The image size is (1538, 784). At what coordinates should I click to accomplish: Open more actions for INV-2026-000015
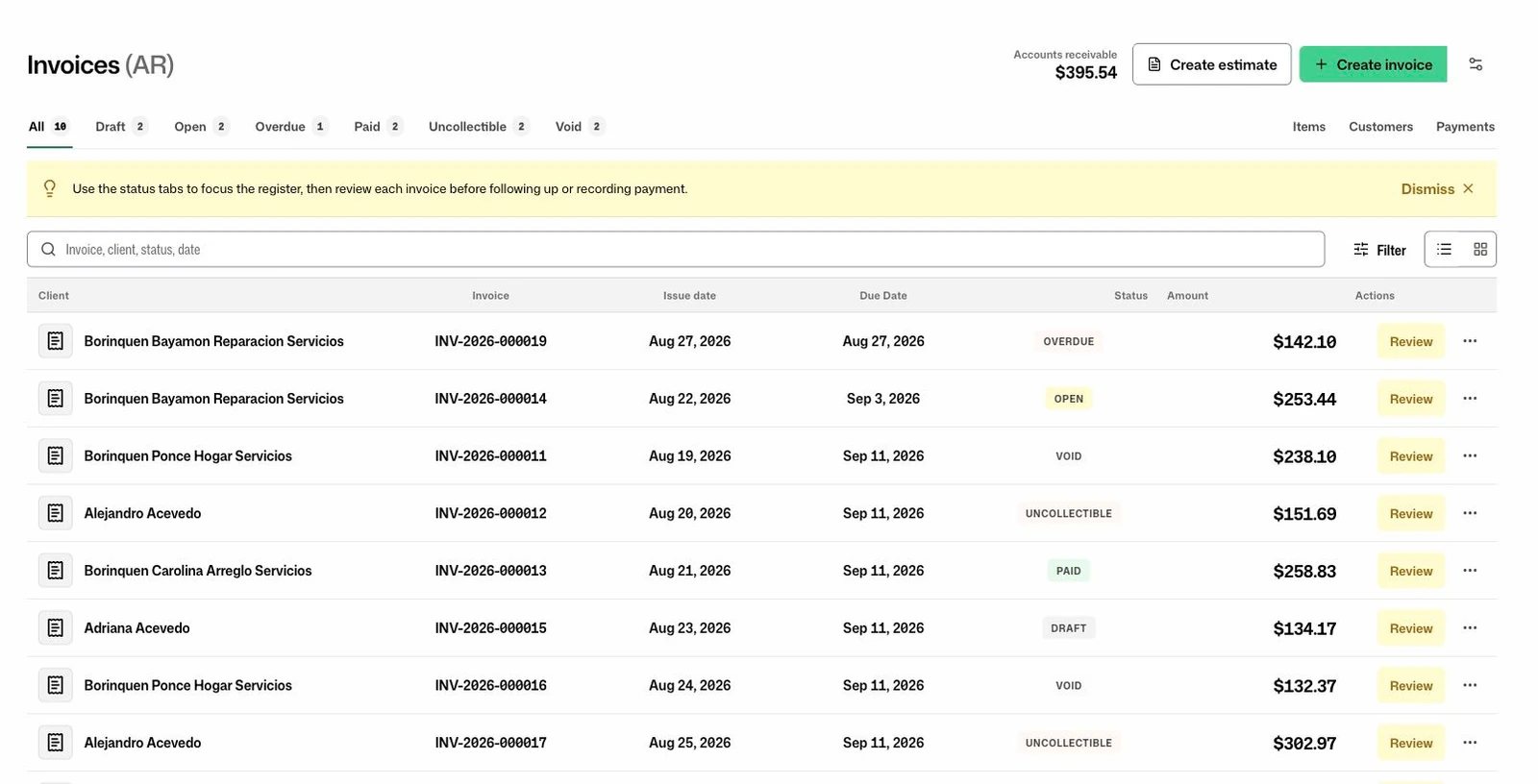pos(1470,627)
